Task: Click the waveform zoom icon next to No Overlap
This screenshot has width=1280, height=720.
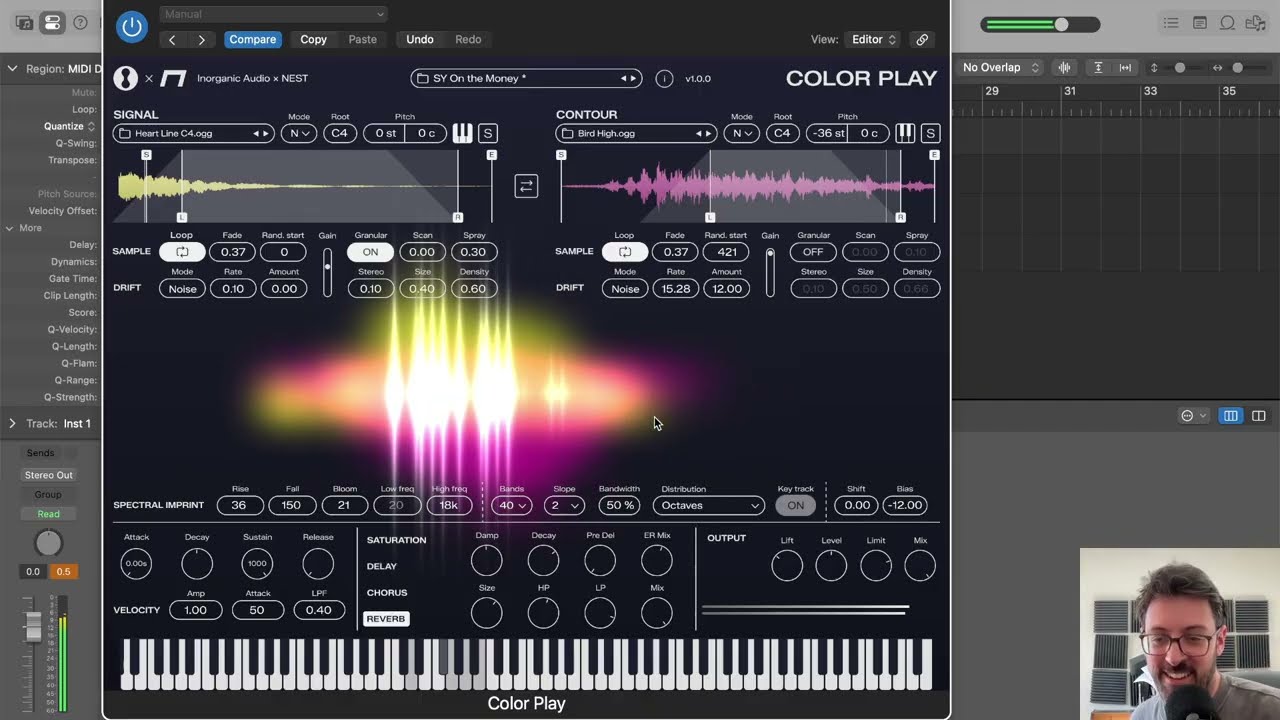Action: point(1064,67)
